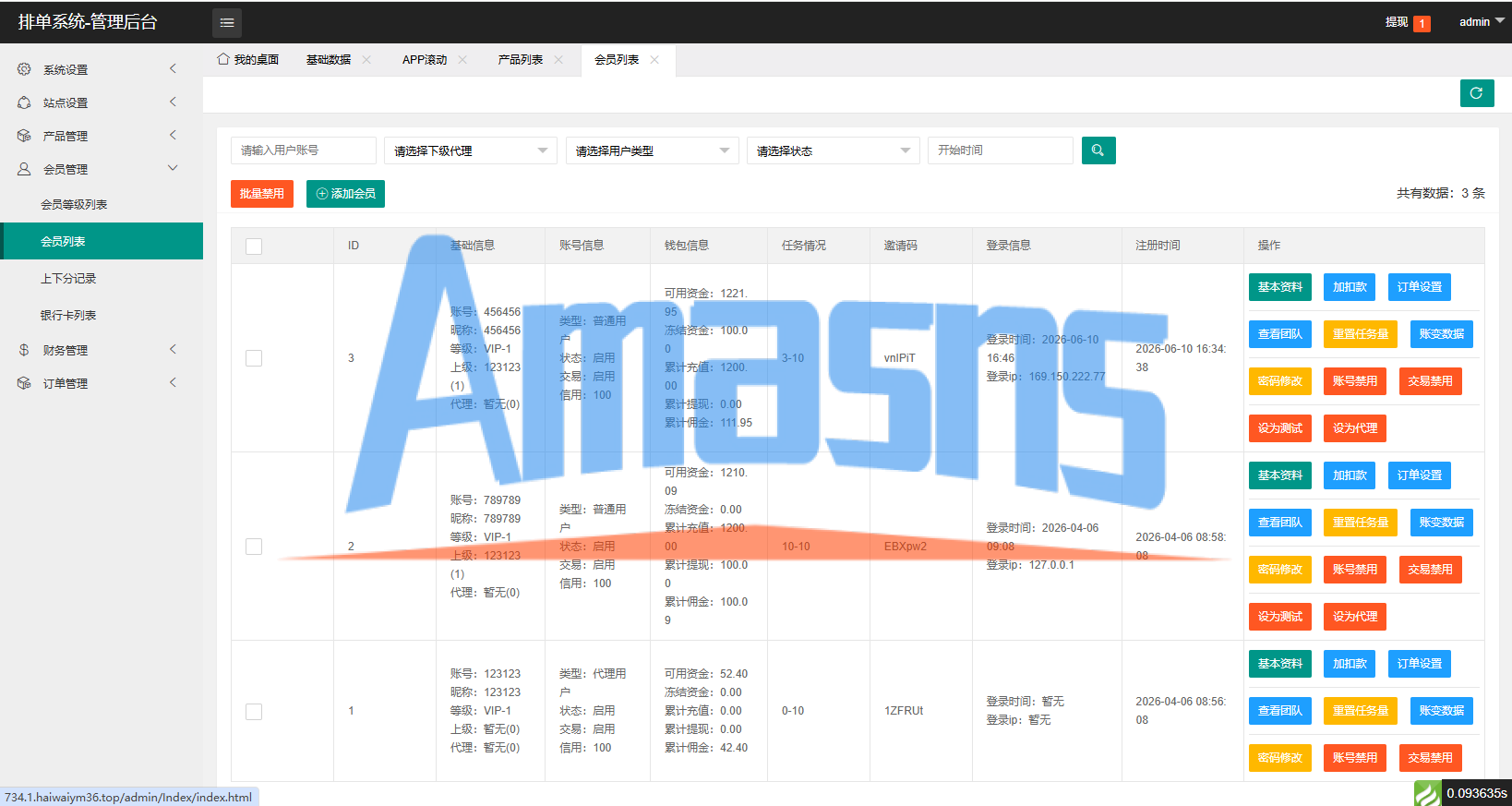The height and width of the screenshot is (806, 1512).
Task: Click the 提现 notification badge
Action: pyautogui.click(x=1422, y=23)
